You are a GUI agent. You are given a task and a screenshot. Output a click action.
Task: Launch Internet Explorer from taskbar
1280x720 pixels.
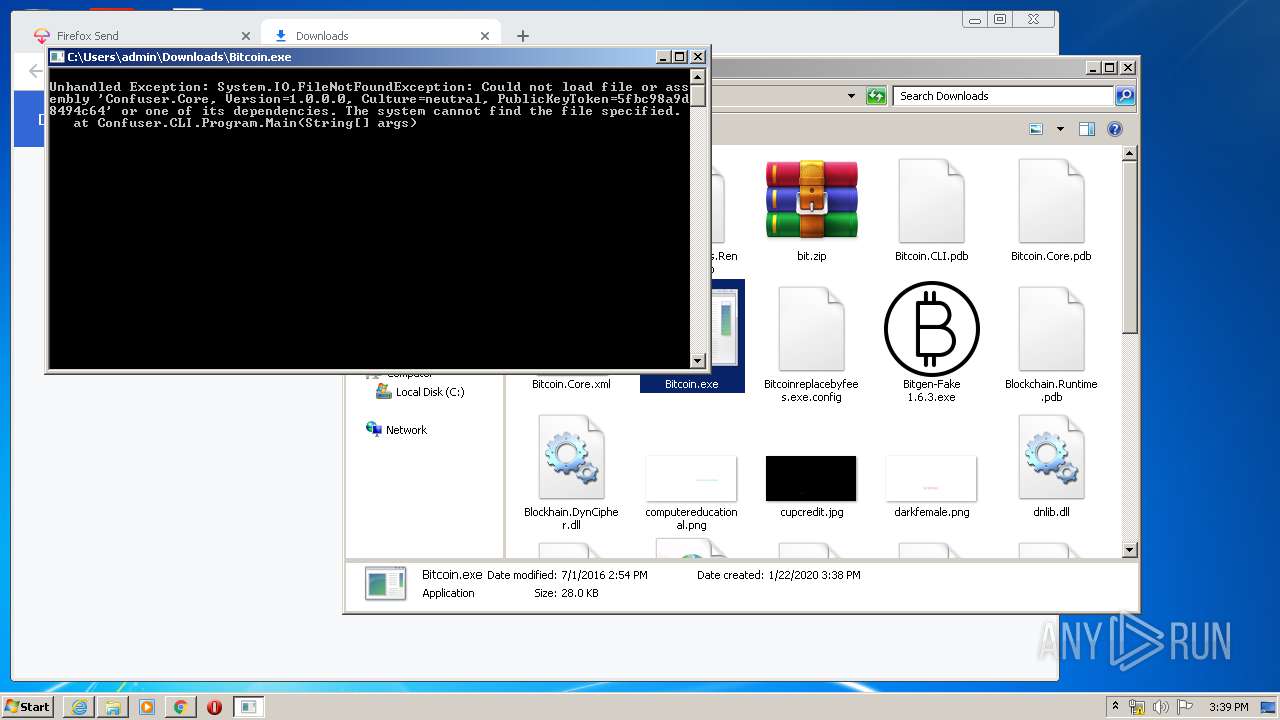79,707
